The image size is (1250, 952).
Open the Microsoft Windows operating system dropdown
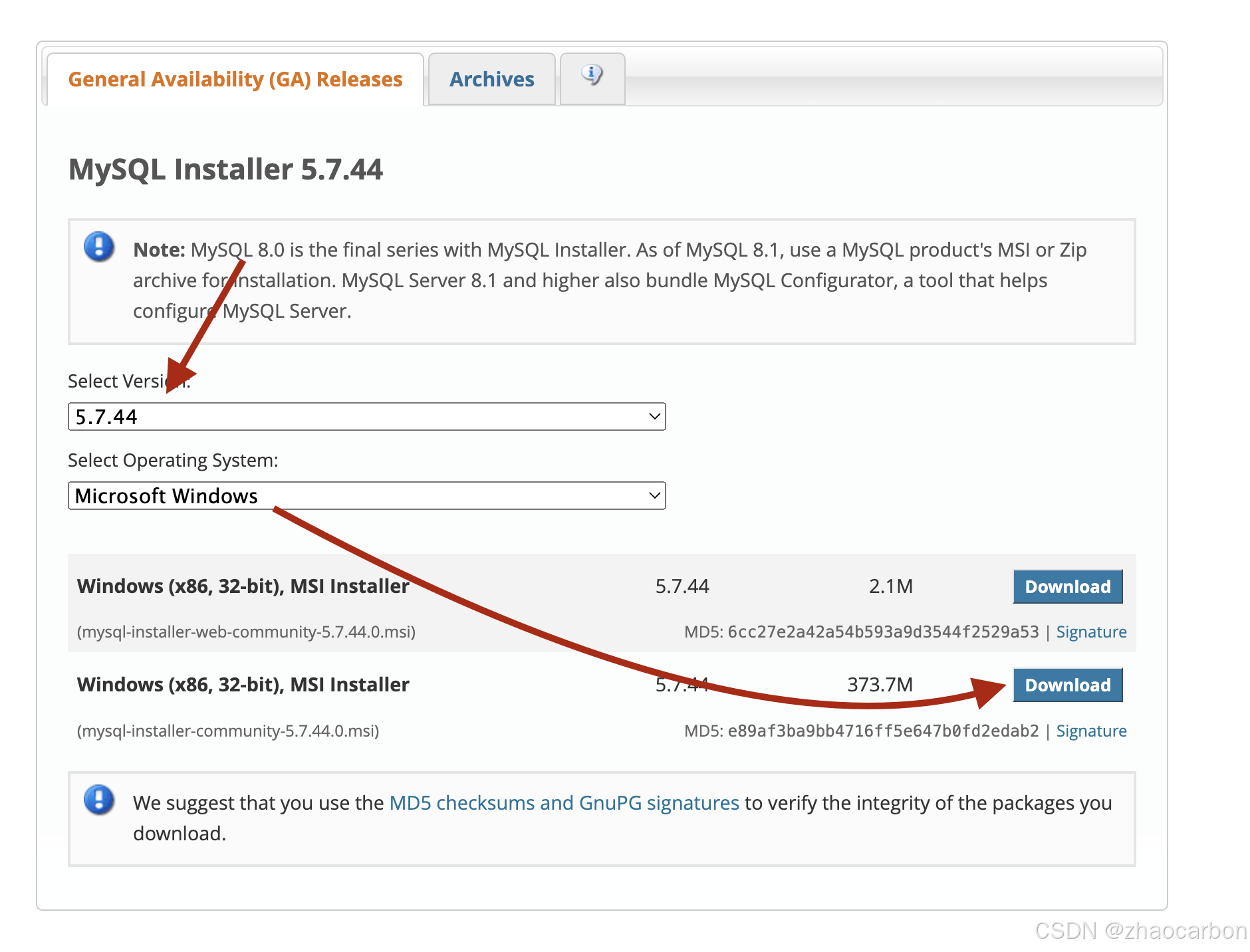click(x=367, y=496)
